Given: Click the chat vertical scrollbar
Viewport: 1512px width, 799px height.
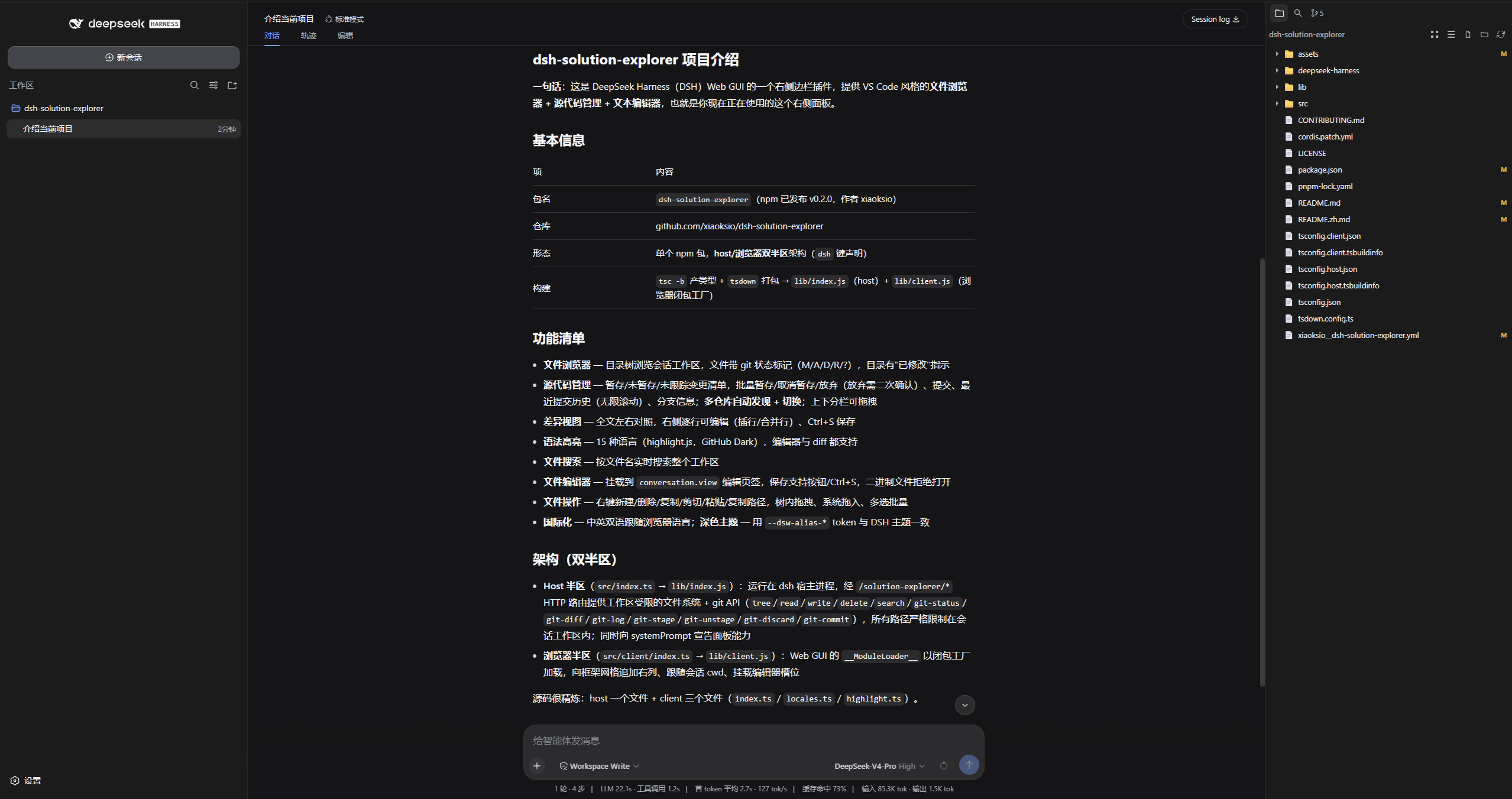Looking at the screenshot, I should point(1262,472).
